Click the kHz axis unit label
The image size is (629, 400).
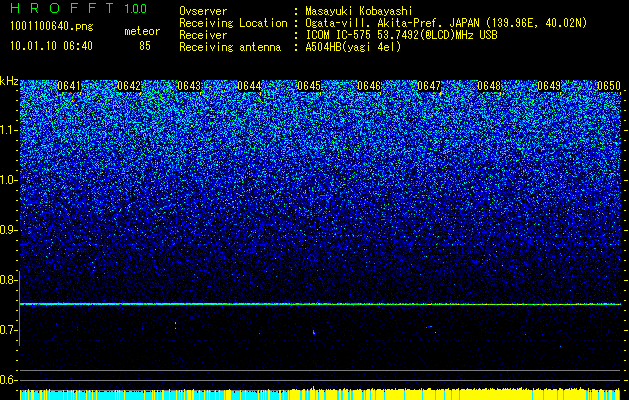coord(9,81)
